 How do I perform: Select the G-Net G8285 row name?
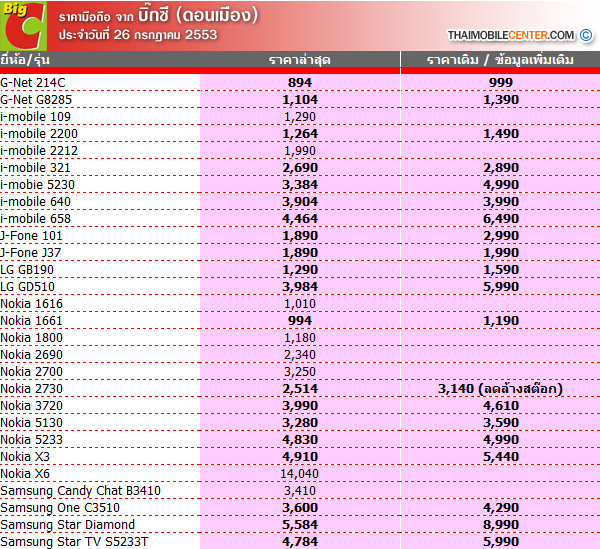point(36,99)
